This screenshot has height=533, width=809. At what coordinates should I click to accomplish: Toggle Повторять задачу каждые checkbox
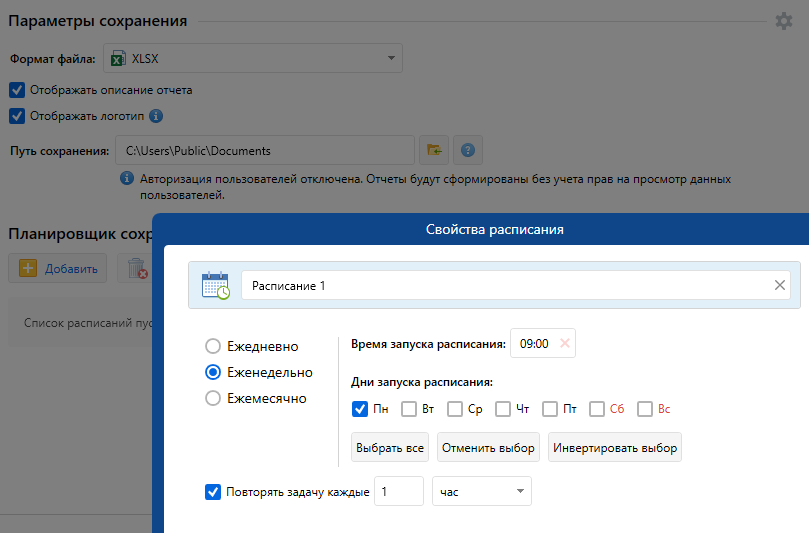[213, 492]
